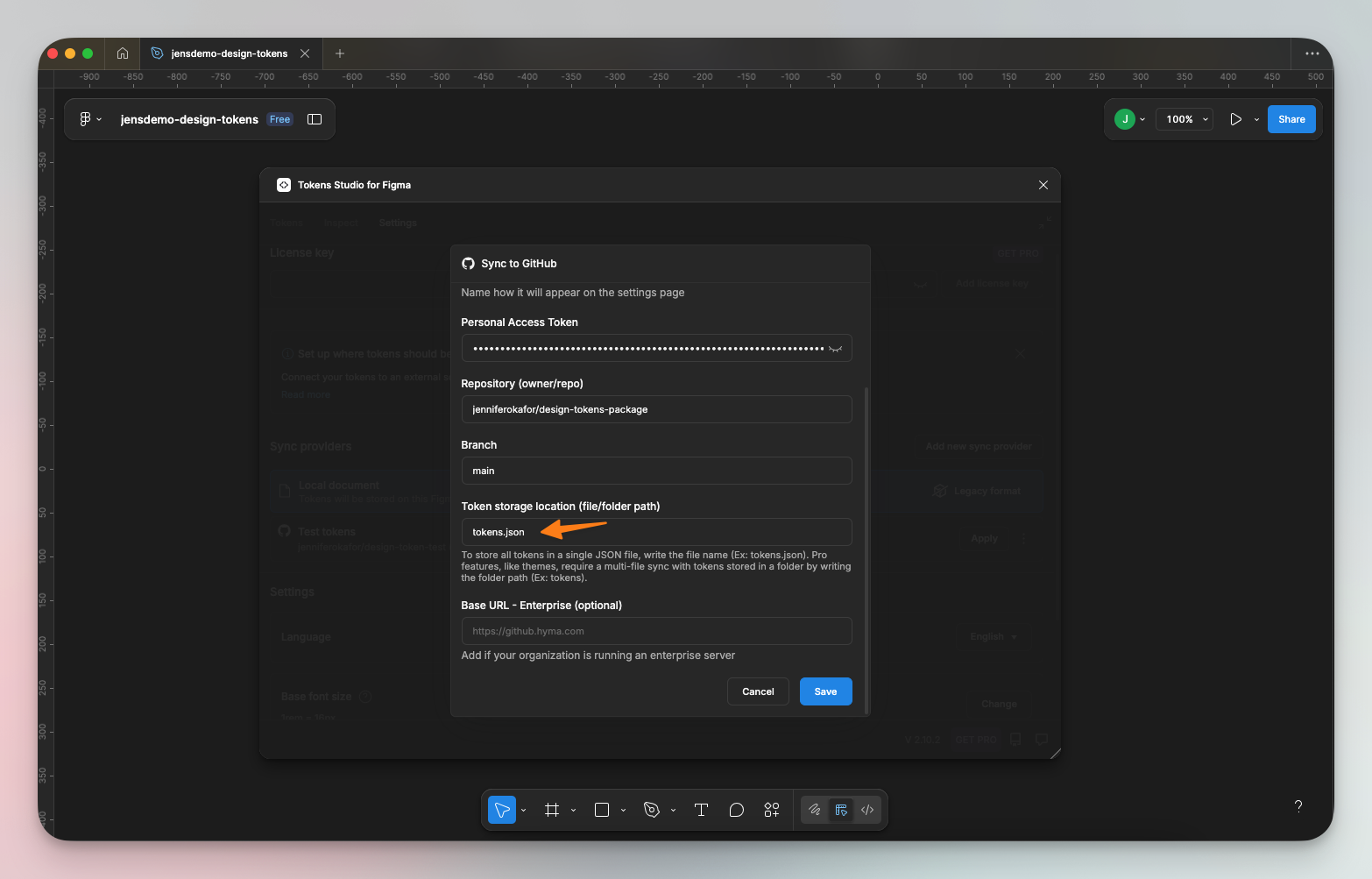Expand the Frame tool options chevron
This screenshot has width=1372, height=879.
574,811
